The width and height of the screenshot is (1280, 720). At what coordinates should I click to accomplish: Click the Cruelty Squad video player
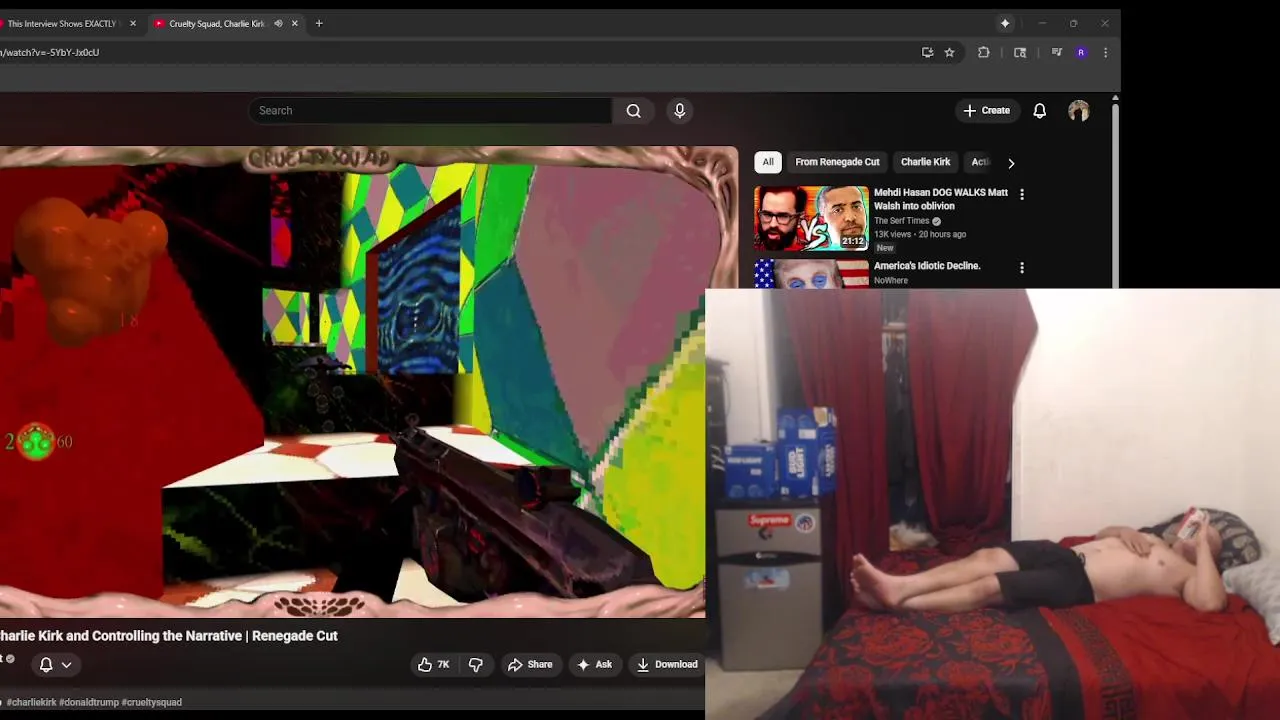click(352, 382)
